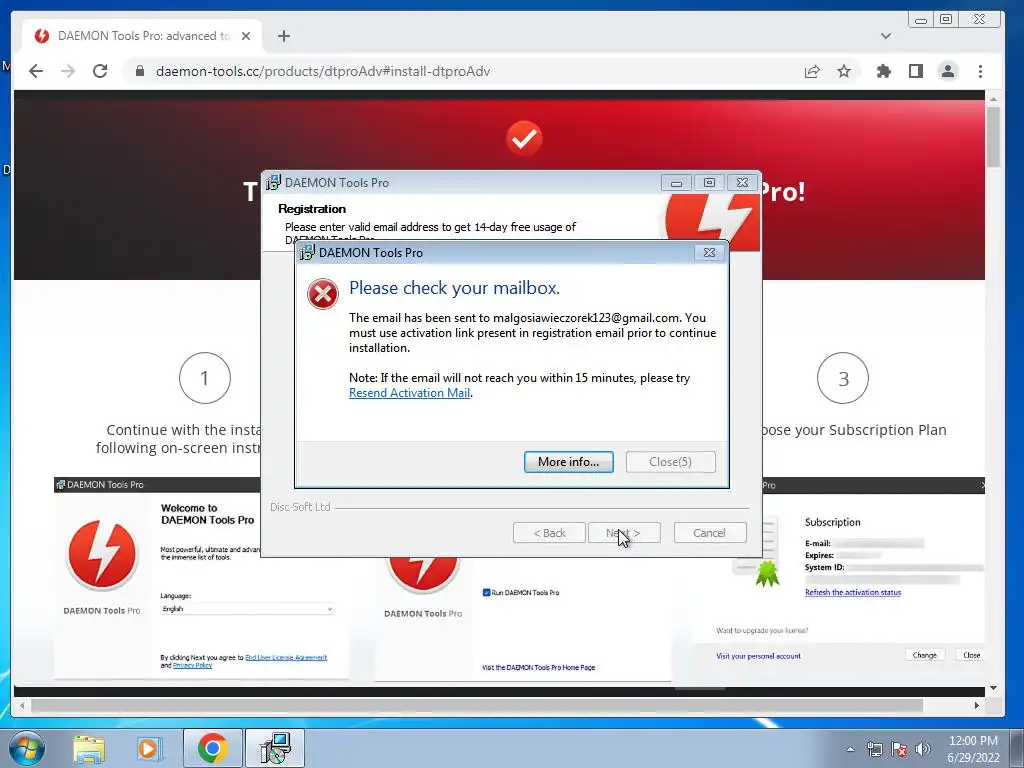Click the DAEMON Tools logo in welcome screenshot
Viewport: 1024px width, 768px height.
tap(102, 554)
